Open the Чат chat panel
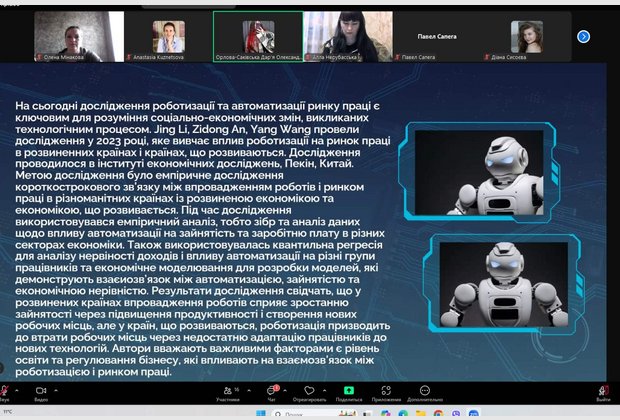This screenshot has height=420, width=620. click(270, 388)
